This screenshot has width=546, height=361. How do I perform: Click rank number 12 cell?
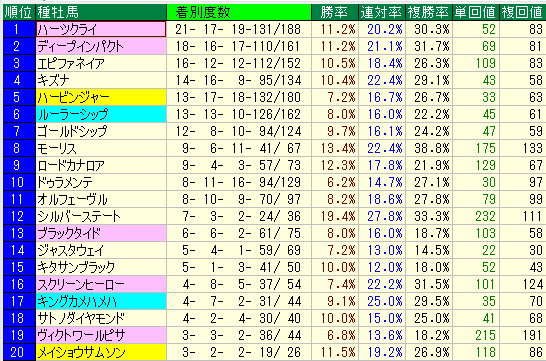(19, 216)
